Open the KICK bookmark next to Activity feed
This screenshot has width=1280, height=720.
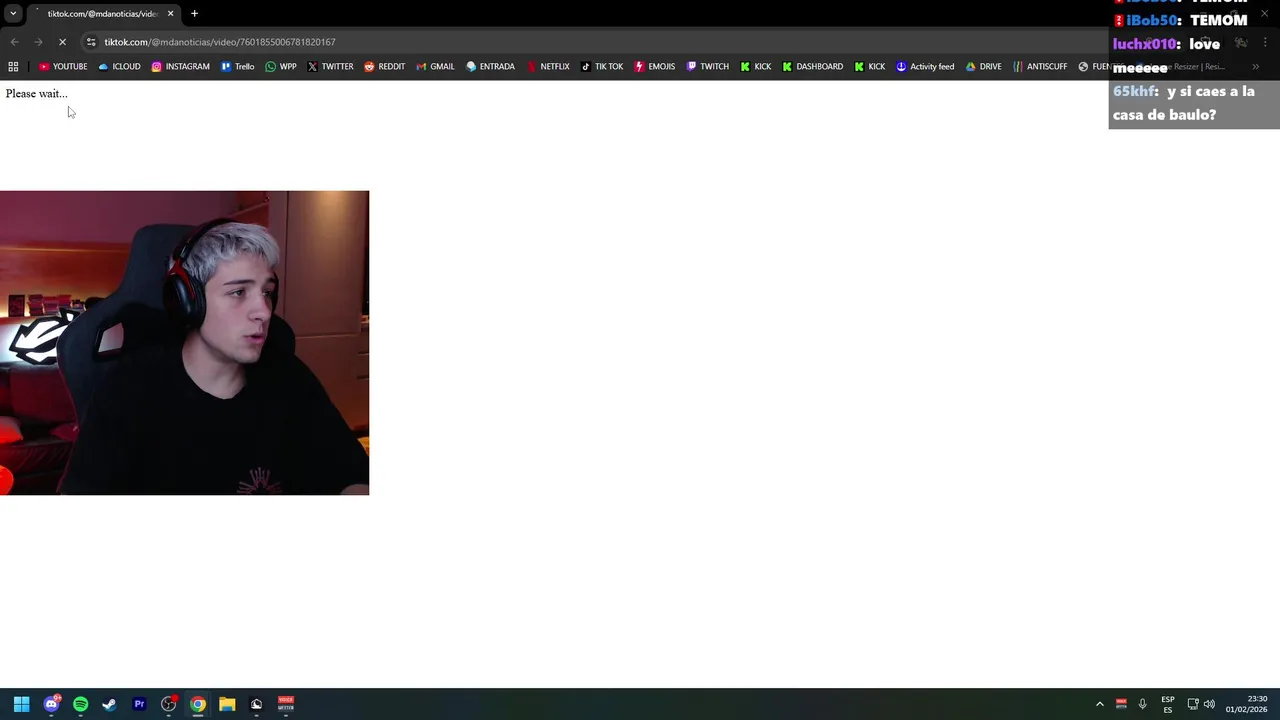869,67
